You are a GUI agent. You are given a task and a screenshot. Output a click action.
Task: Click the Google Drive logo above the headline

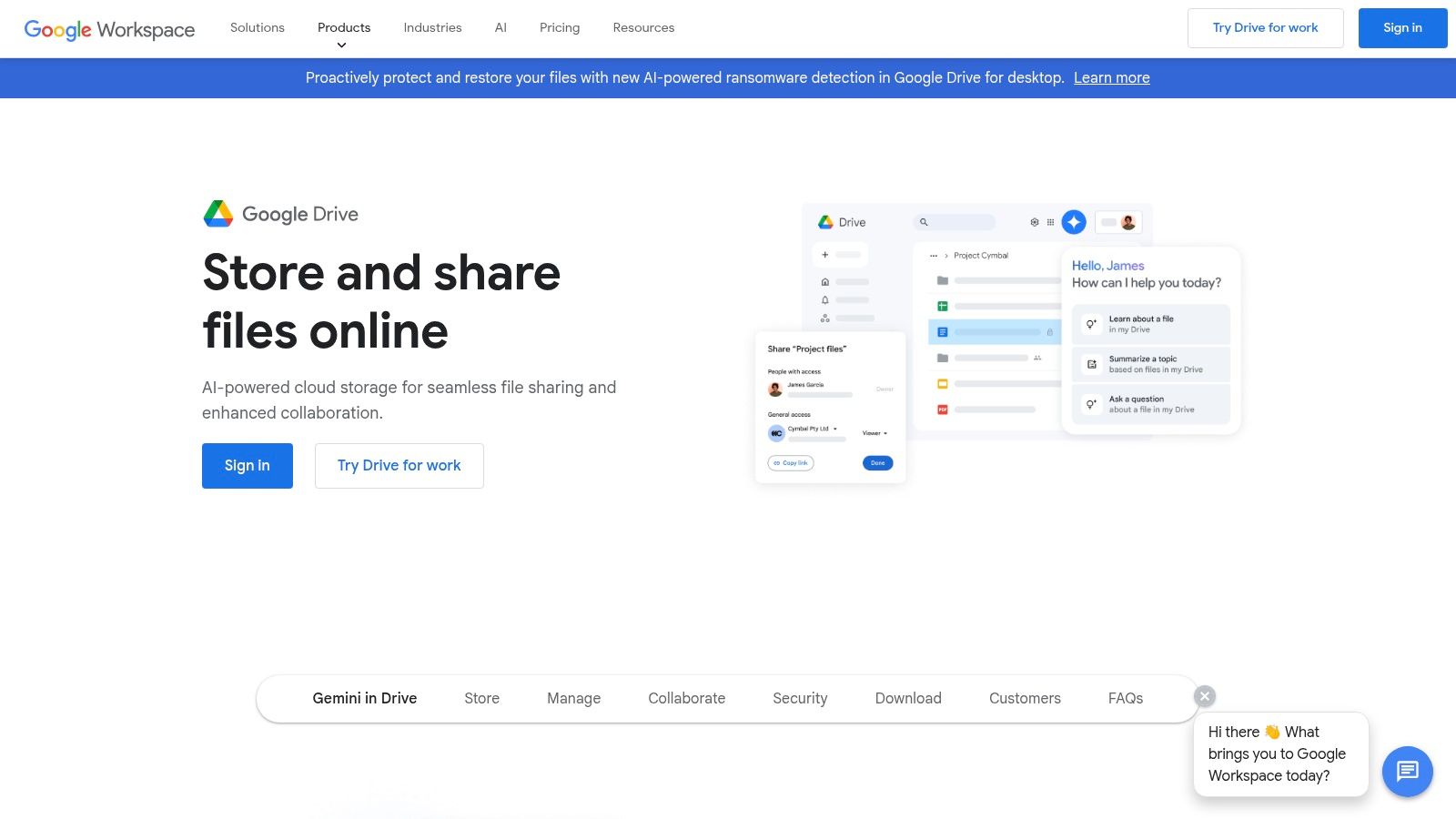pyautogui.click(x=280, y=214)
